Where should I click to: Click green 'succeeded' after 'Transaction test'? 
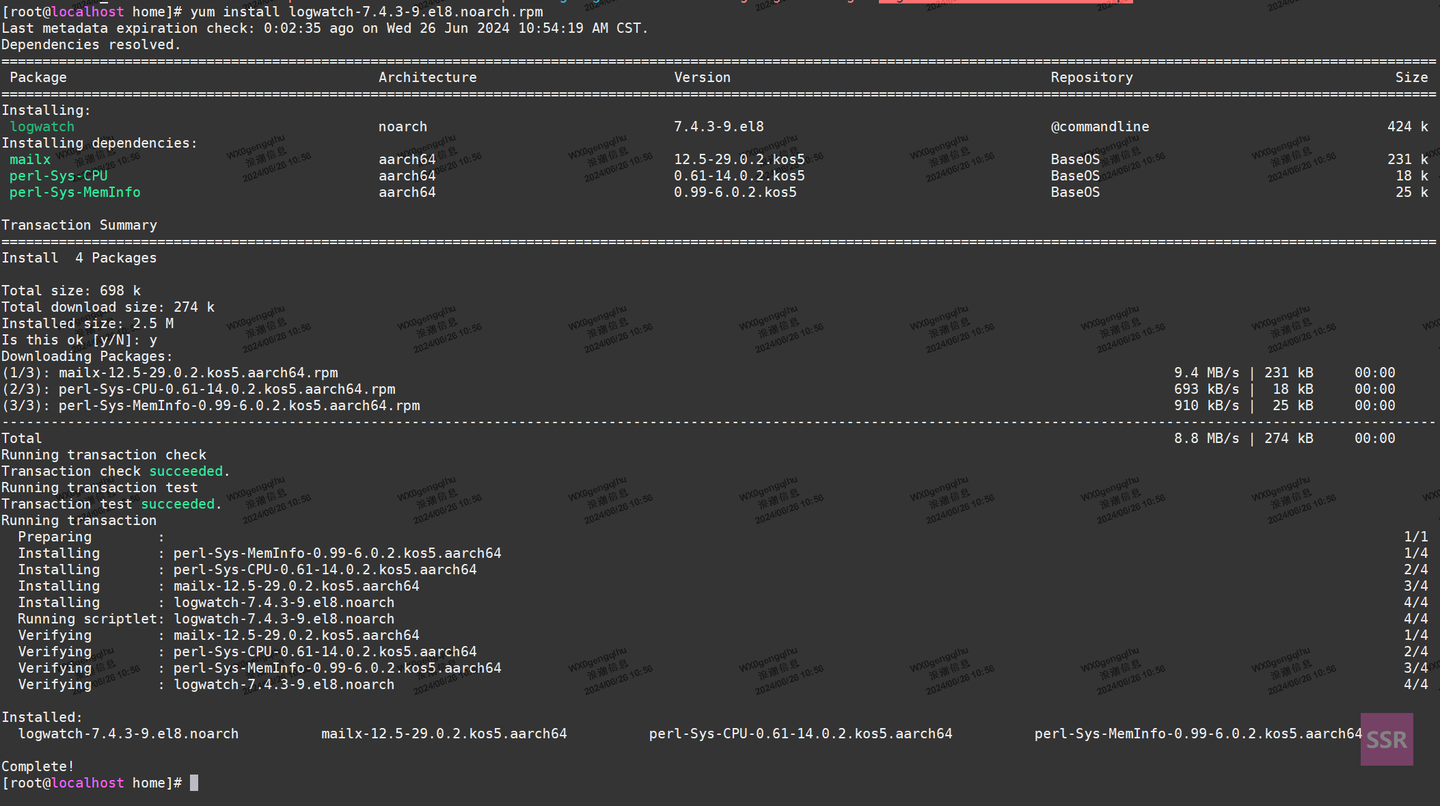pos(178,504)
